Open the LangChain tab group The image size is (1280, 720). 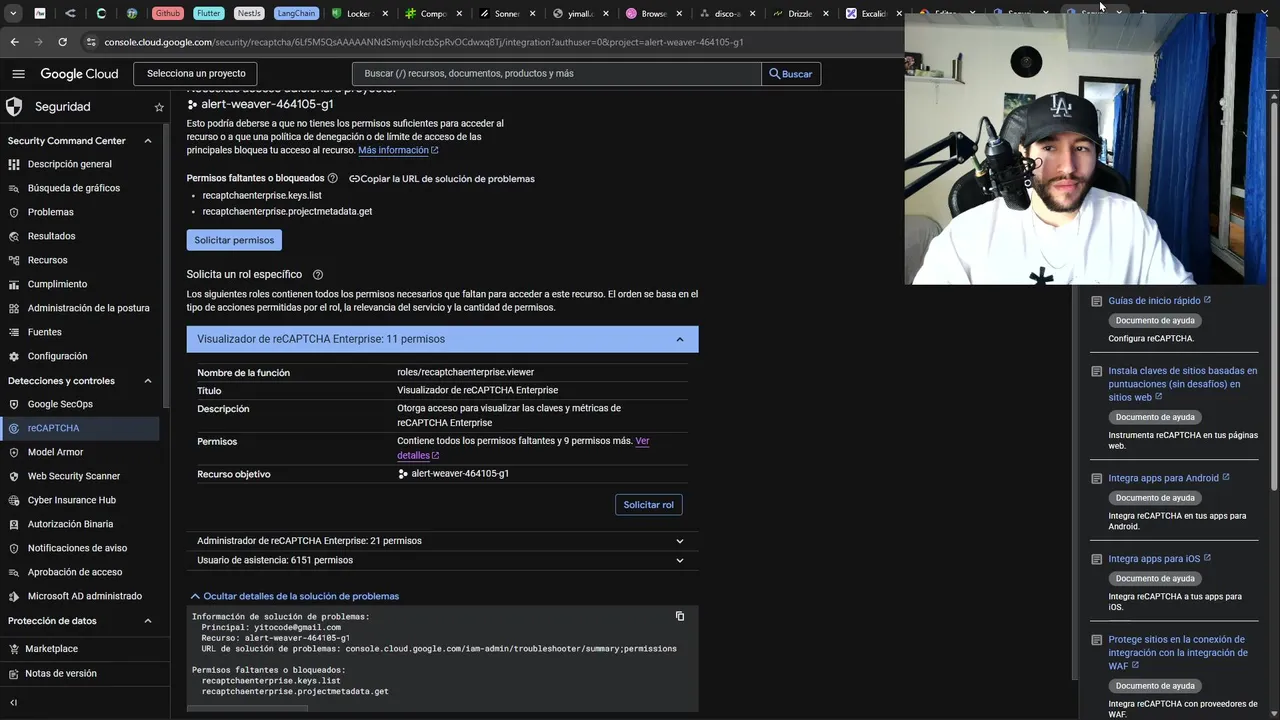point(295,14)
